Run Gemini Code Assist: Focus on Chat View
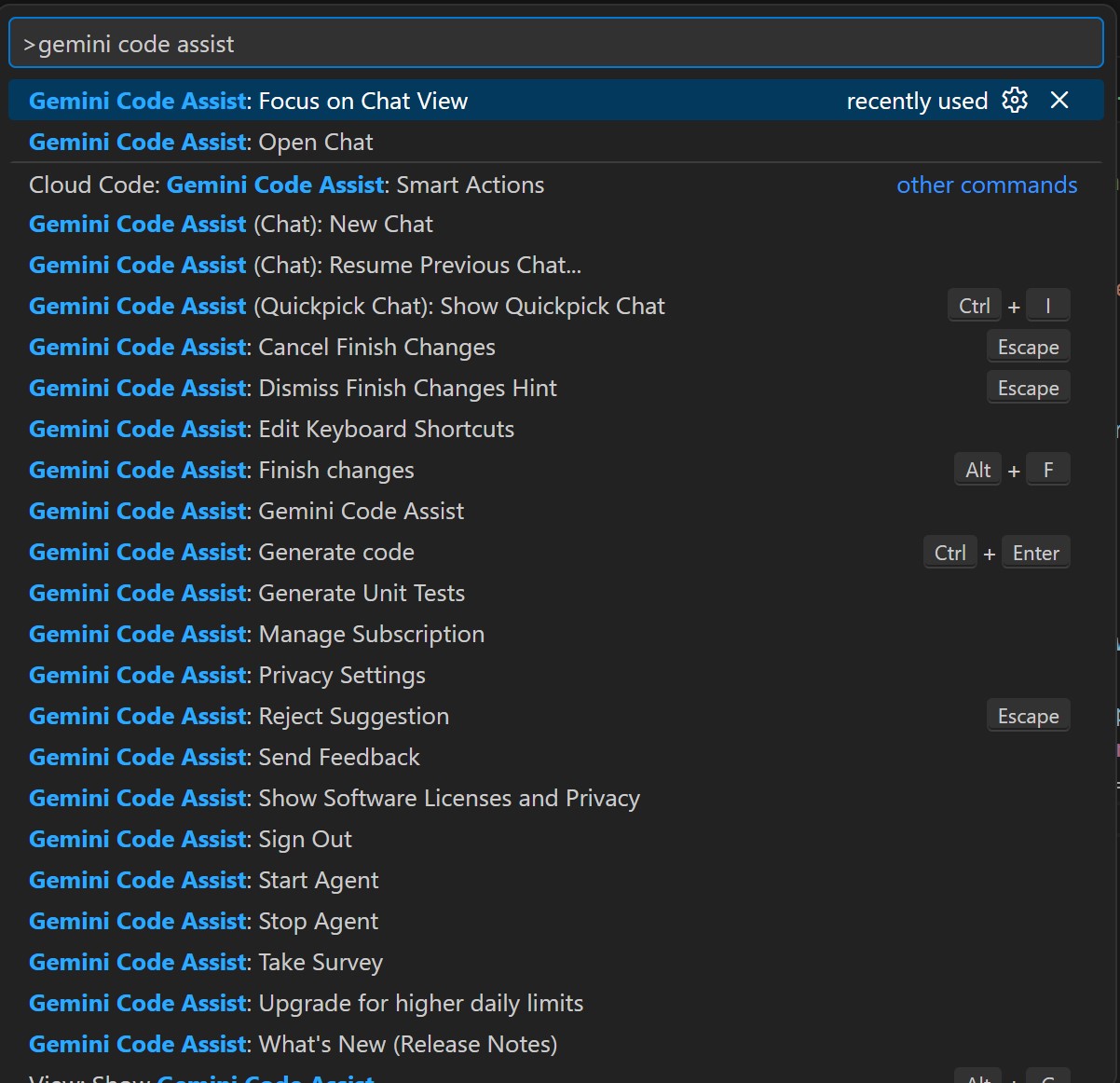 (x=556, y=101)
